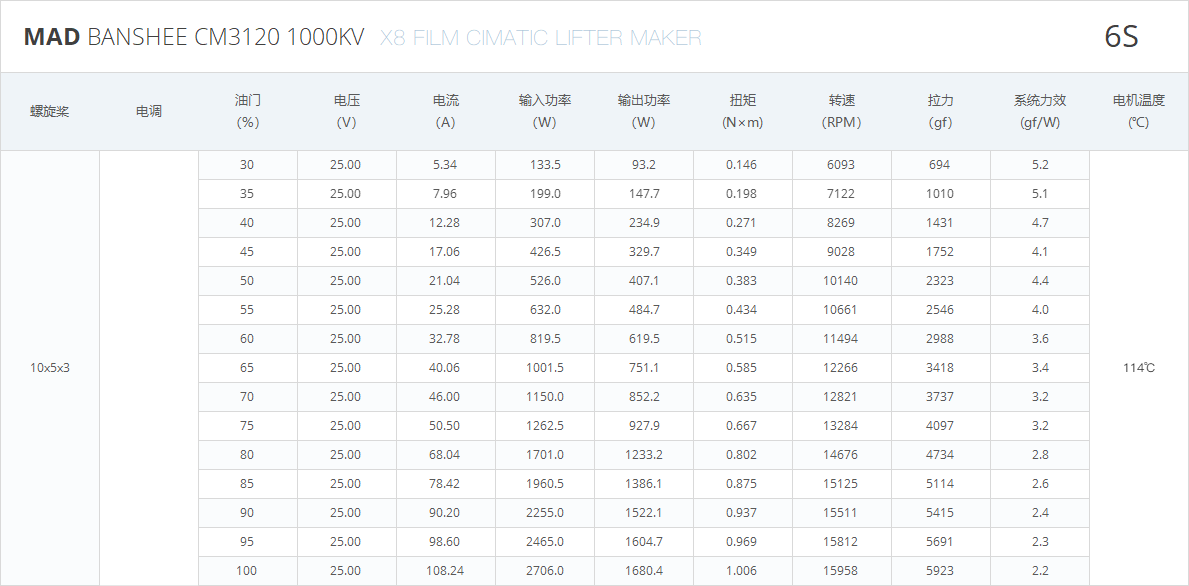1189x586 pixels.
Task: Click input power value 1960.5
Action: (x=544, y=484)
